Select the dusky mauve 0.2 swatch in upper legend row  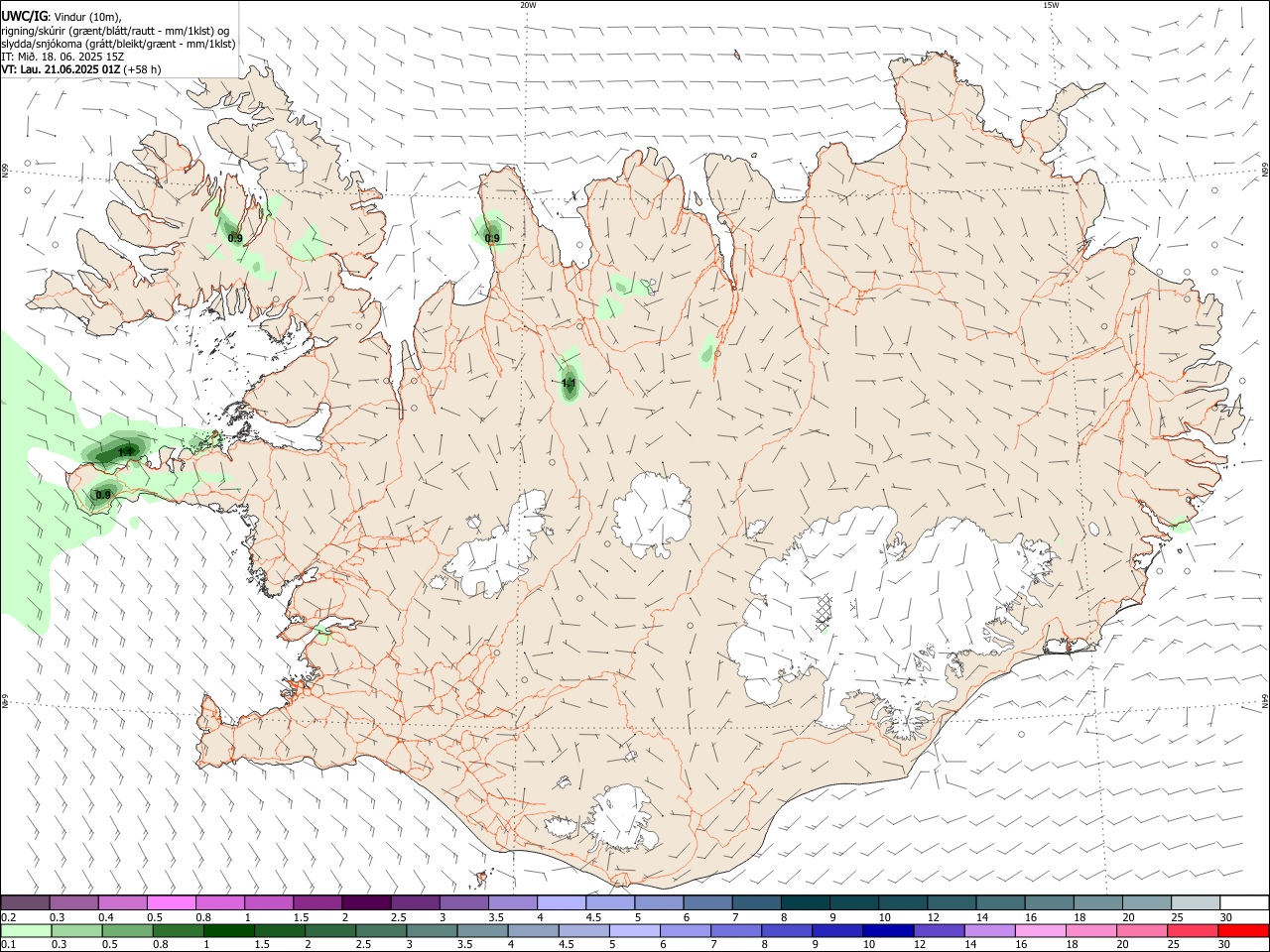pyautogui.click(x=25, y=903)
